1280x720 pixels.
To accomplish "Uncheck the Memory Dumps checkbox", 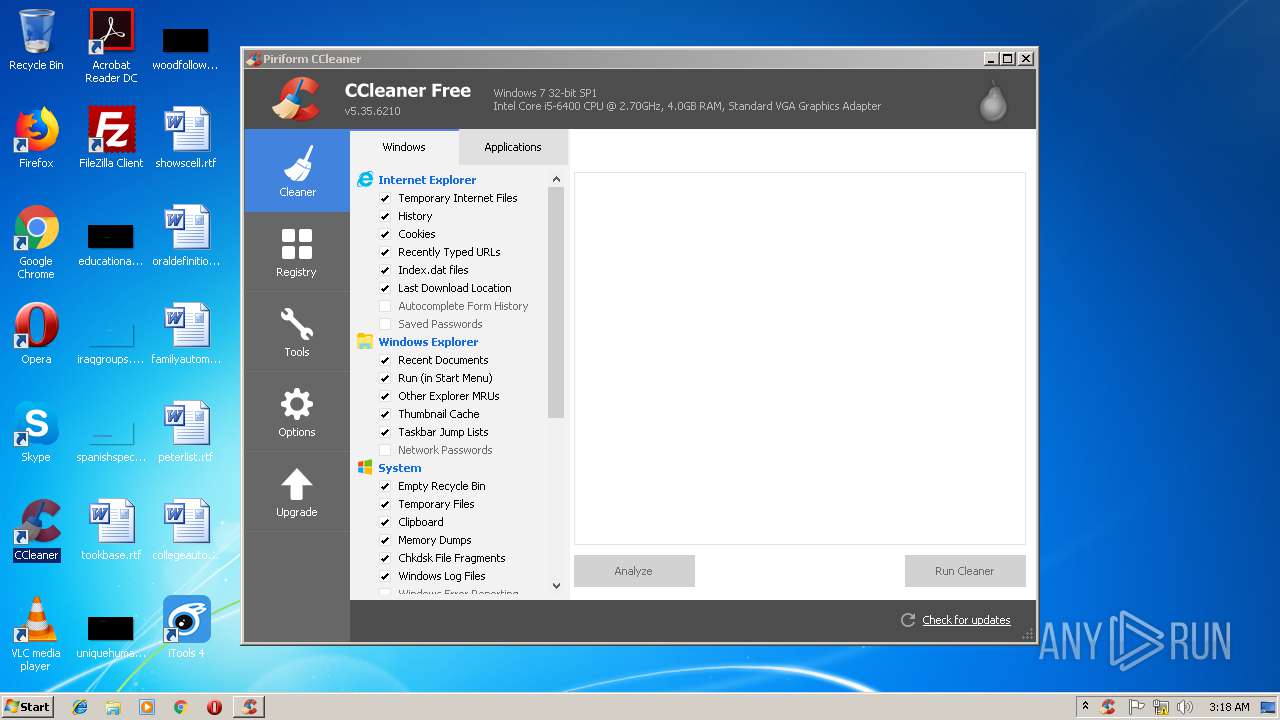I will [385, 540].
